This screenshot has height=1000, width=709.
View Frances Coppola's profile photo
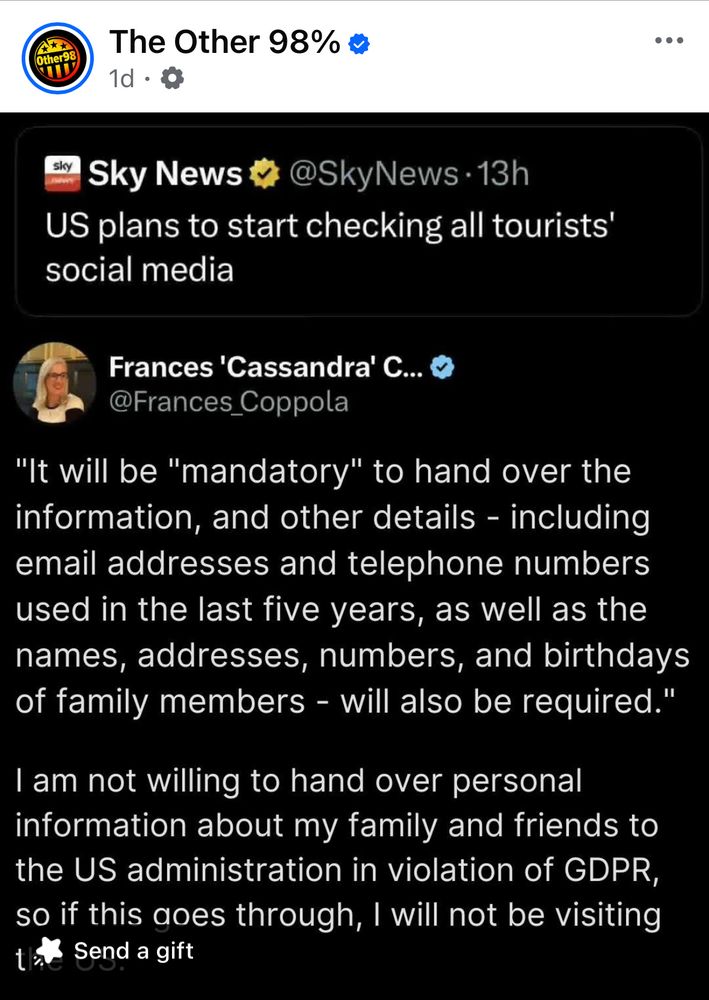[55, 383]
